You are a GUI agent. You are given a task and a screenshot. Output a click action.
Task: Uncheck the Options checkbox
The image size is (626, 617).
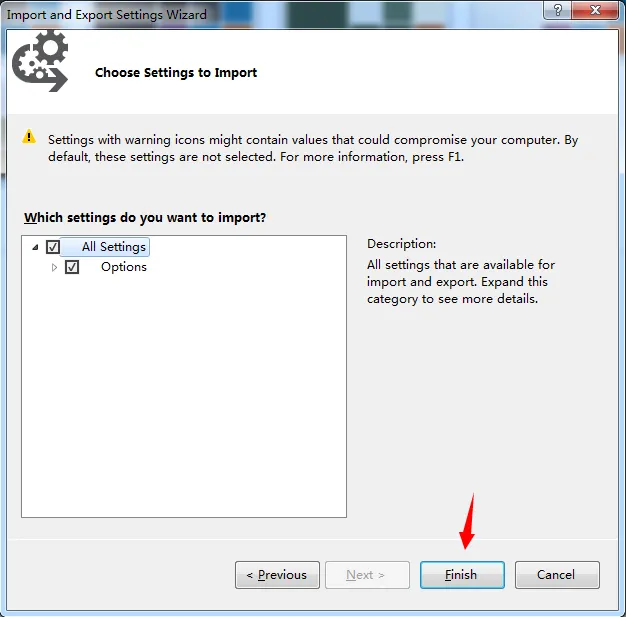pos(72,267)
